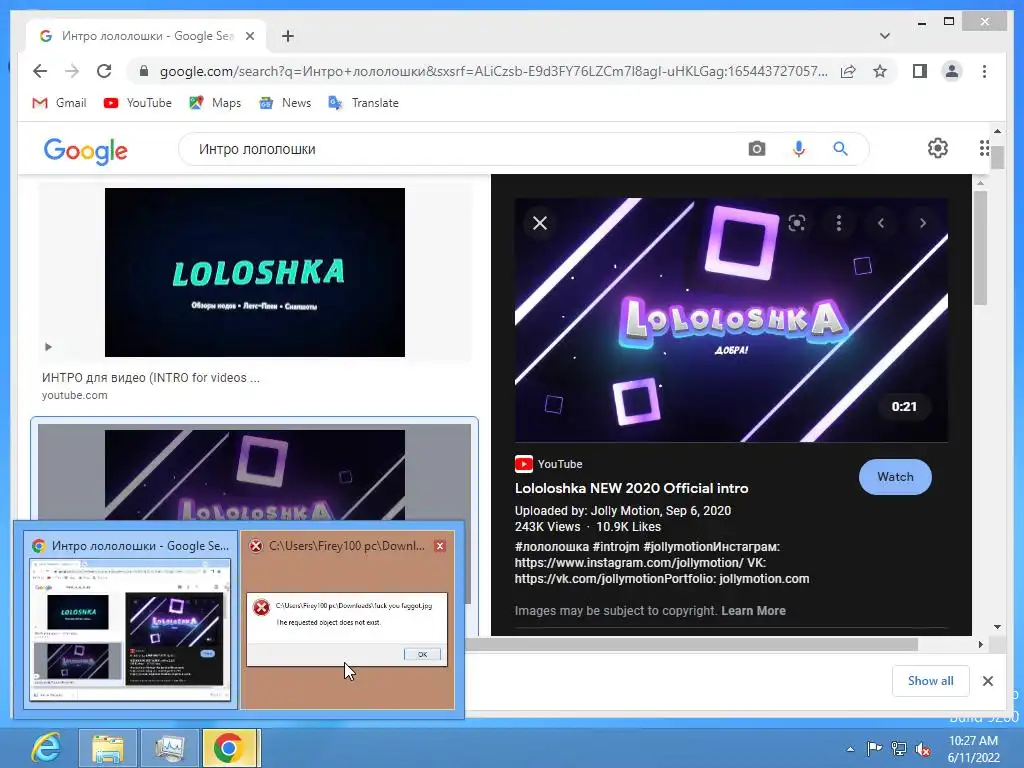This screenshot has width=1024, height=768.
Task: Start voice search with microphone icon
Action: click(x=799, y=149)
